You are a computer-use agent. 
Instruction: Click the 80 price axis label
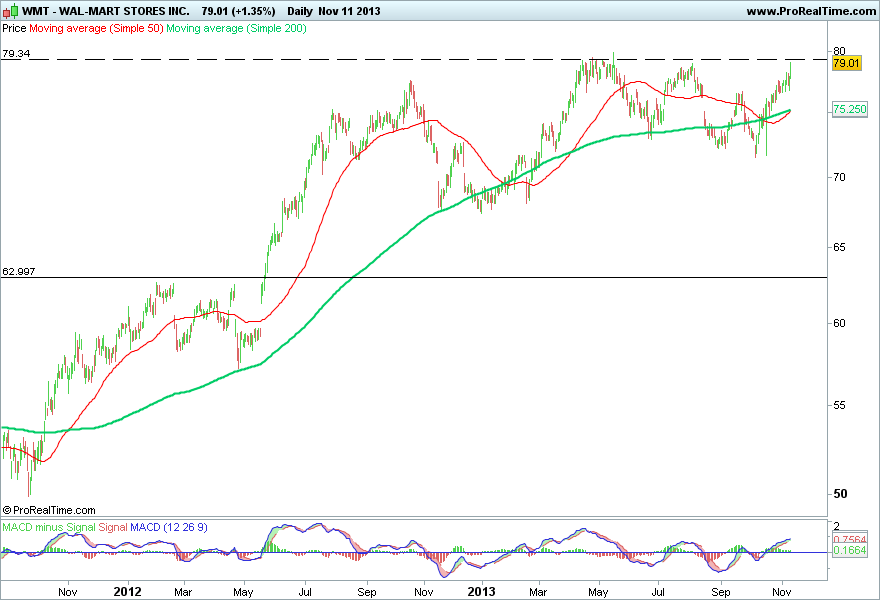tap(840, 51)
